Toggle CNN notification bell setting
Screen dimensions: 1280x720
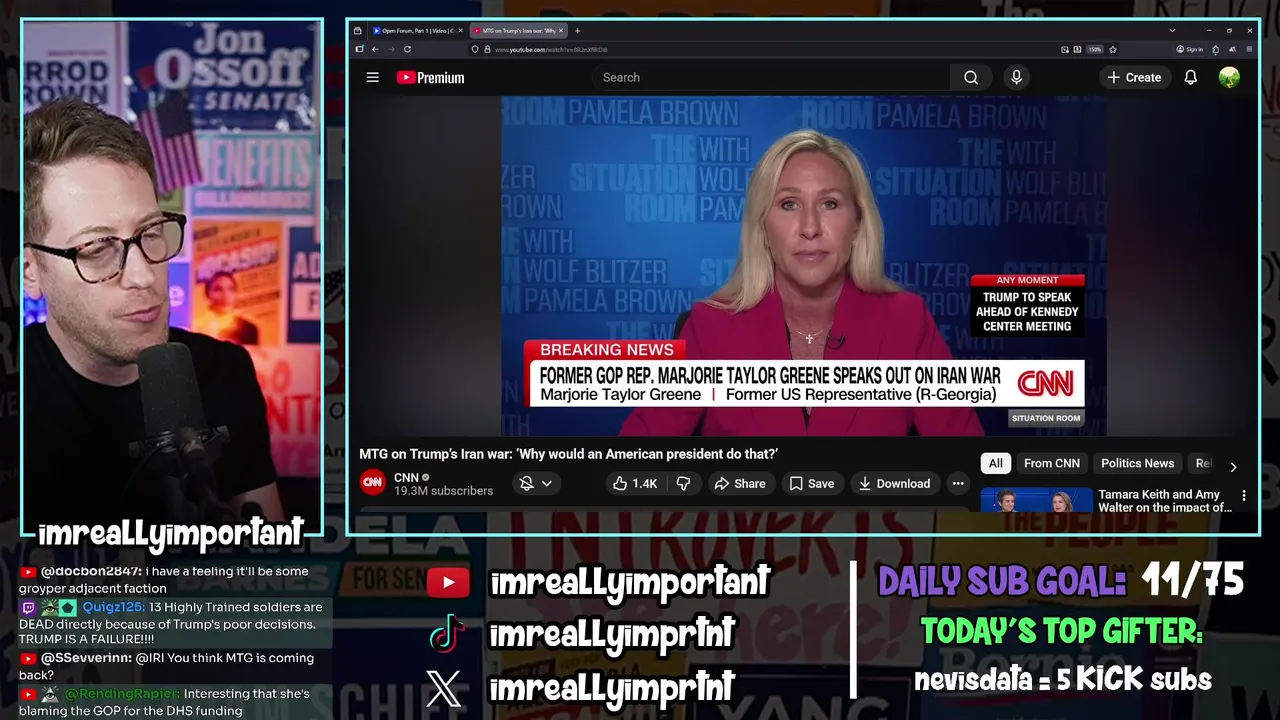(527, 483)
